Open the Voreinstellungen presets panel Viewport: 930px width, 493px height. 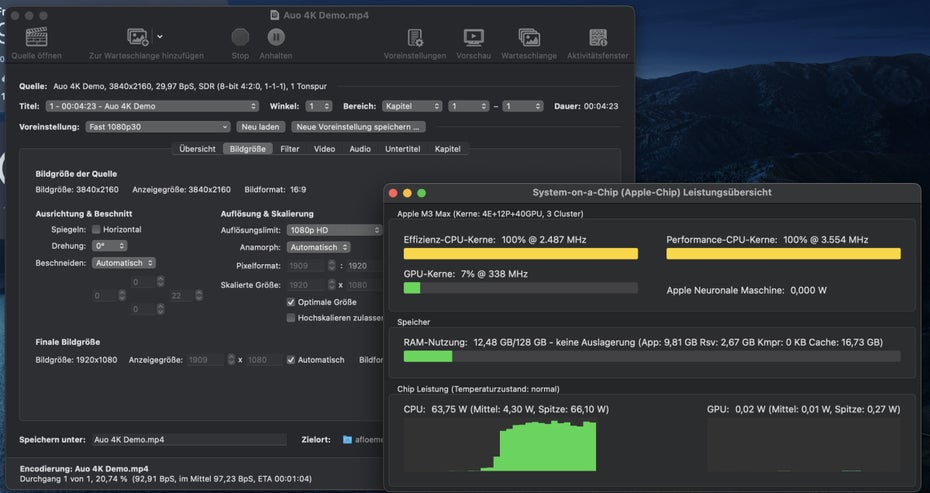tap(415, 37)
